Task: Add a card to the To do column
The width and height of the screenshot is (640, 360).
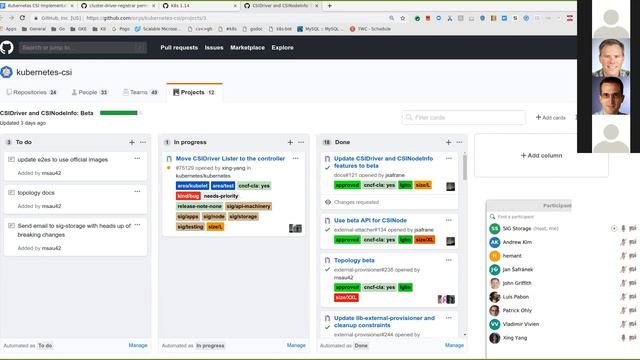Action: [132, 142]
